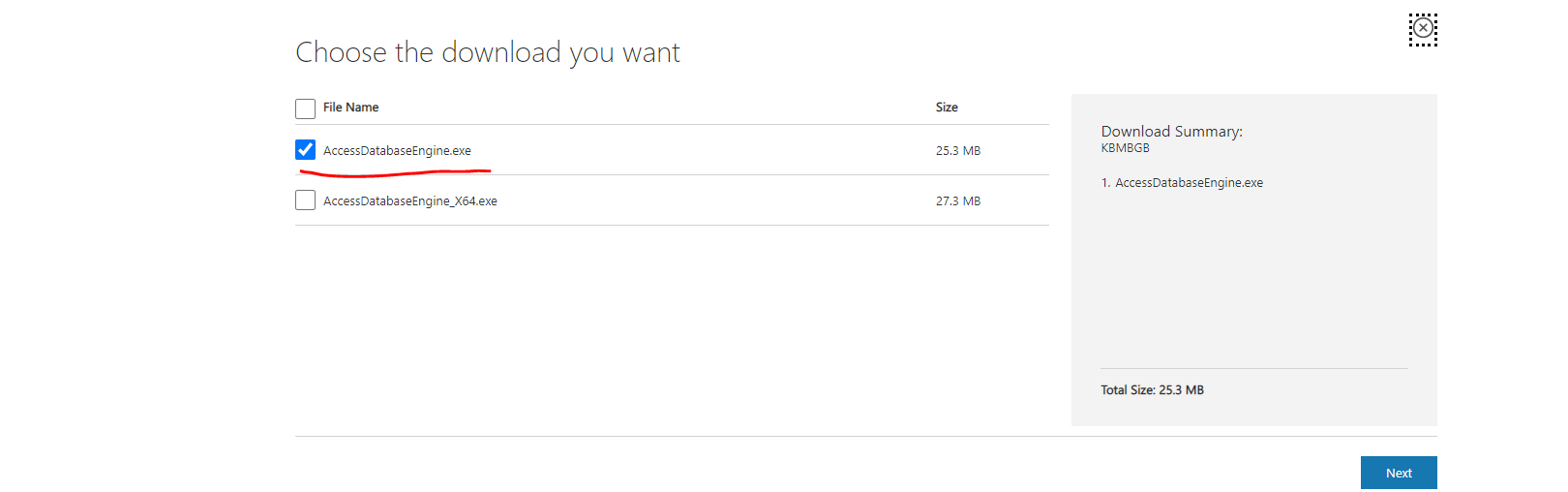Click the File Name column header
1568x492 pixels.
click(x=350, y=108)
